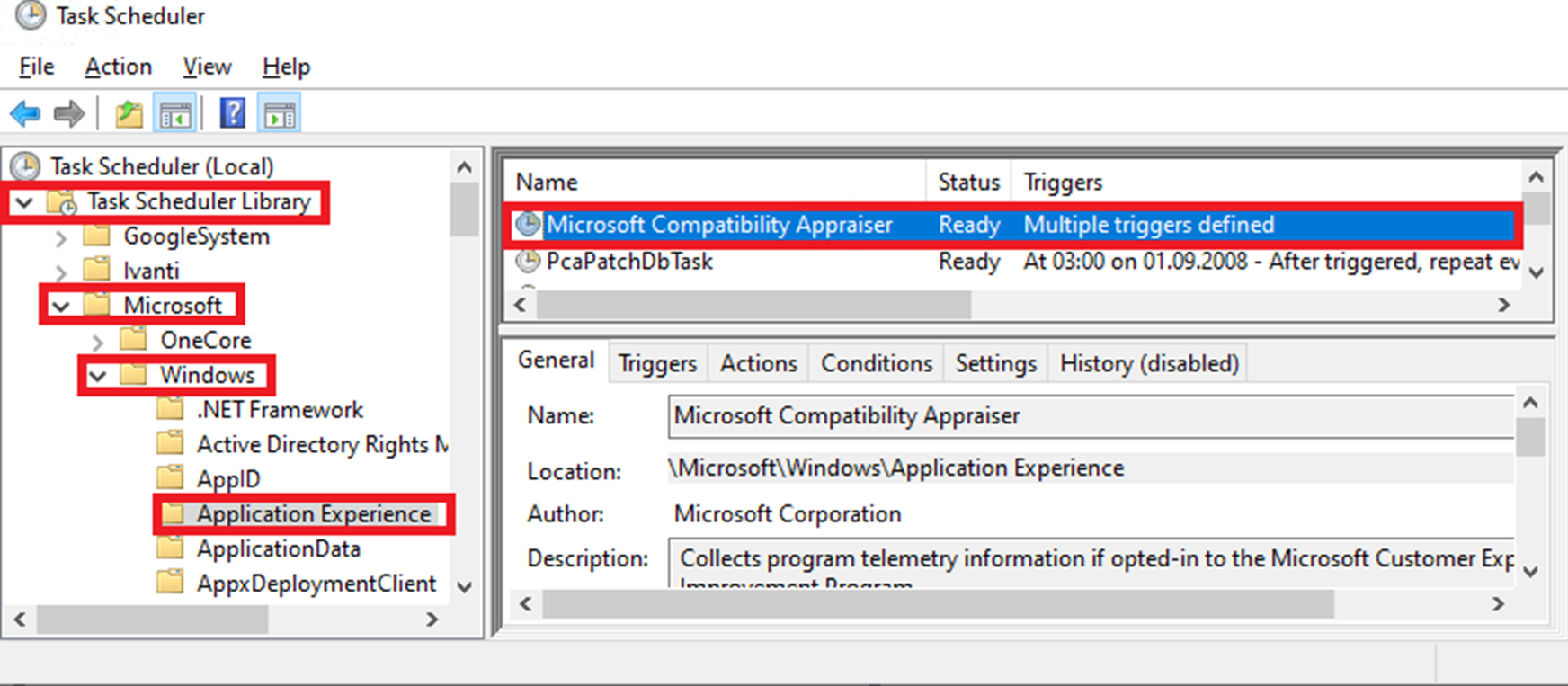1568x686 pixels.
Task: Click the Forward arrow toolbar icon
Action: 68,114
